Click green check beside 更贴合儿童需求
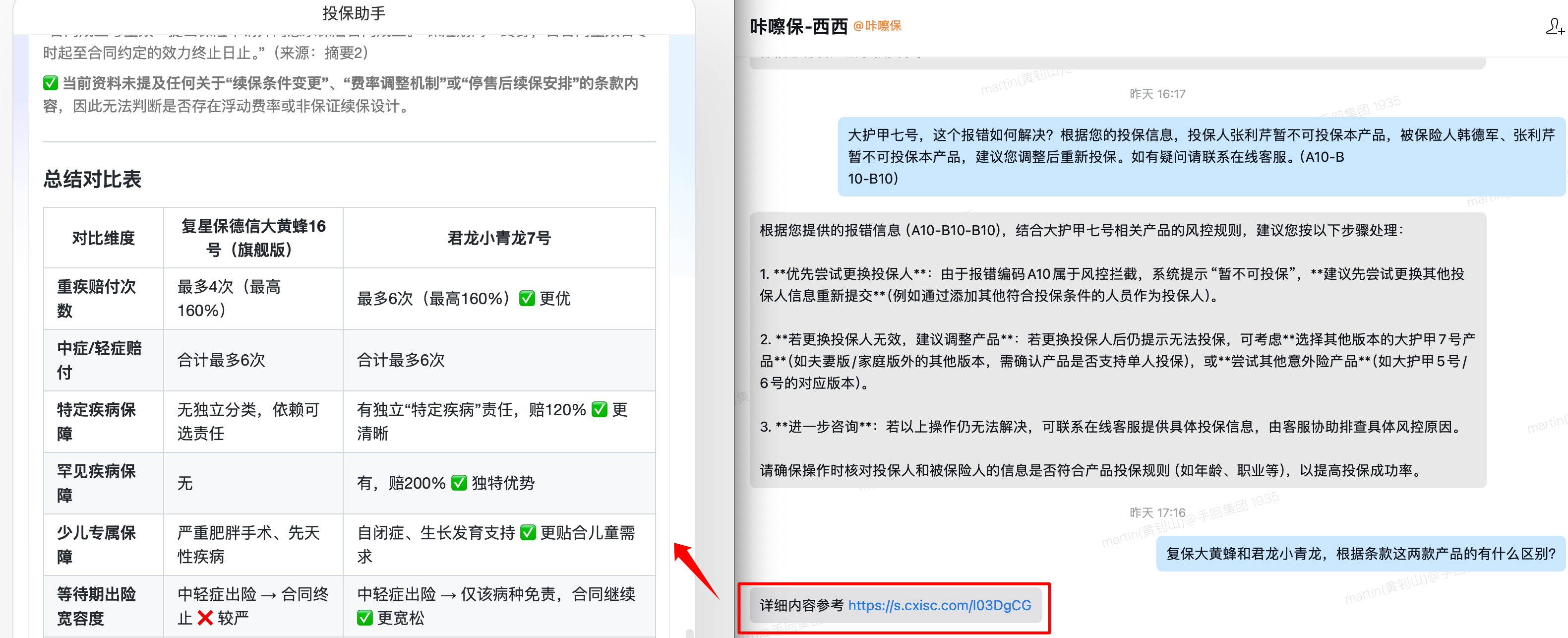This screenshot has width=1568, height=638. [x=528, y=533]
